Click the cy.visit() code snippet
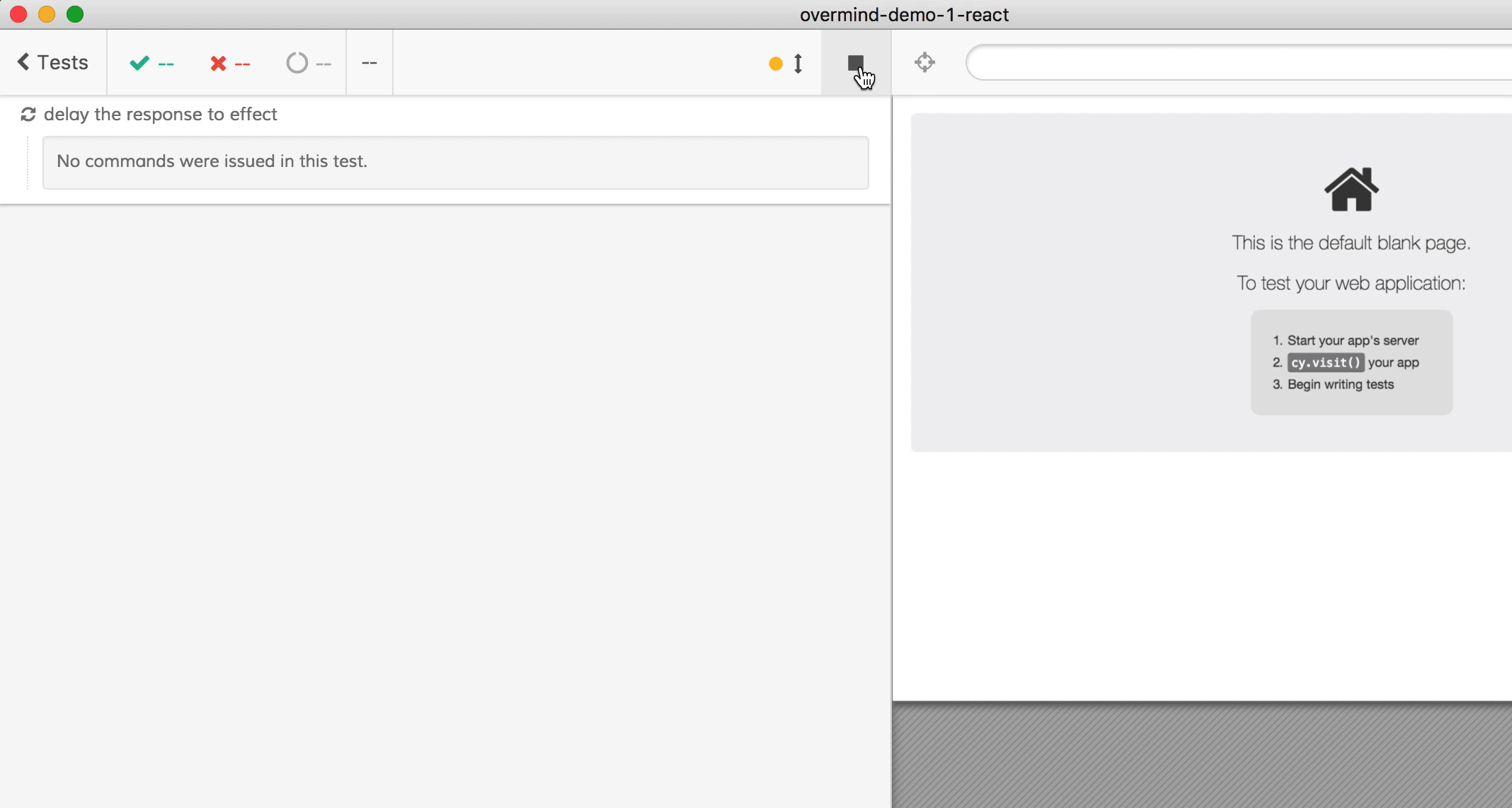 [1325, 363]
